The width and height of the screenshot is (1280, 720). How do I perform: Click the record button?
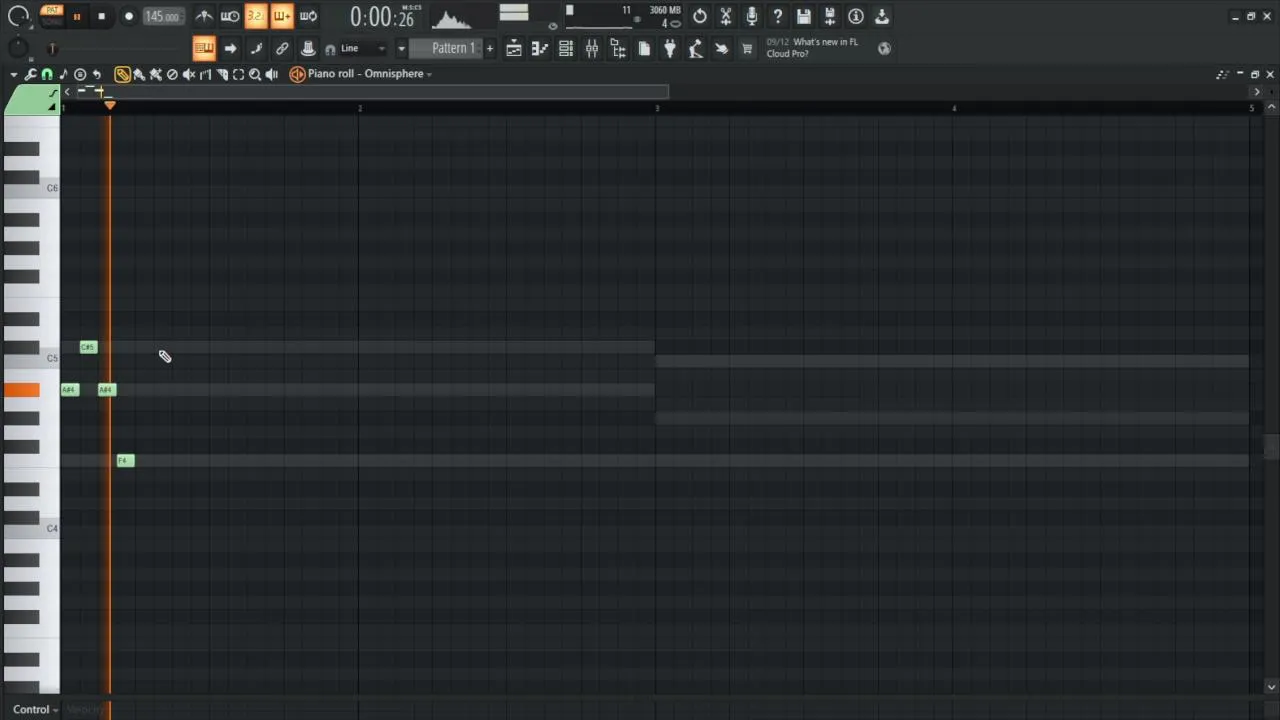(128, 16)
